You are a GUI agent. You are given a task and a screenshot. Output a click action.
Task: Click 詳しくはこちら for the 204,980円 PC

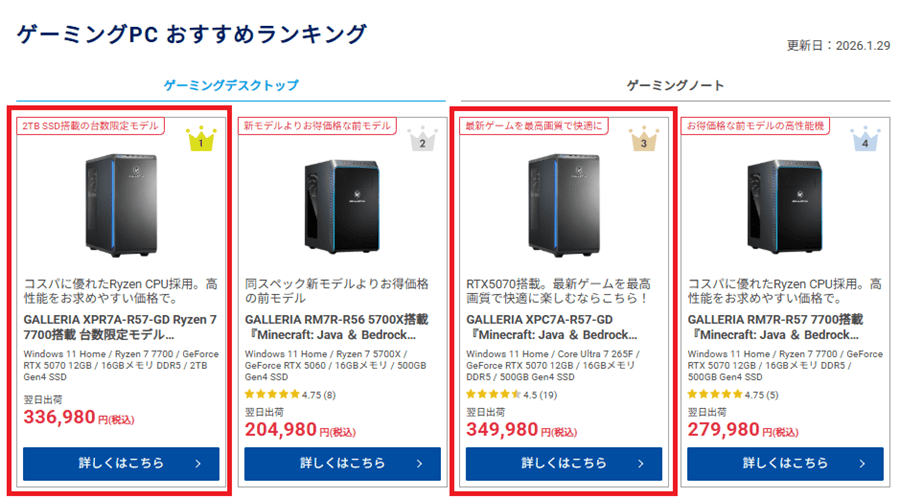pyautogui.click(x=341, y=463)
